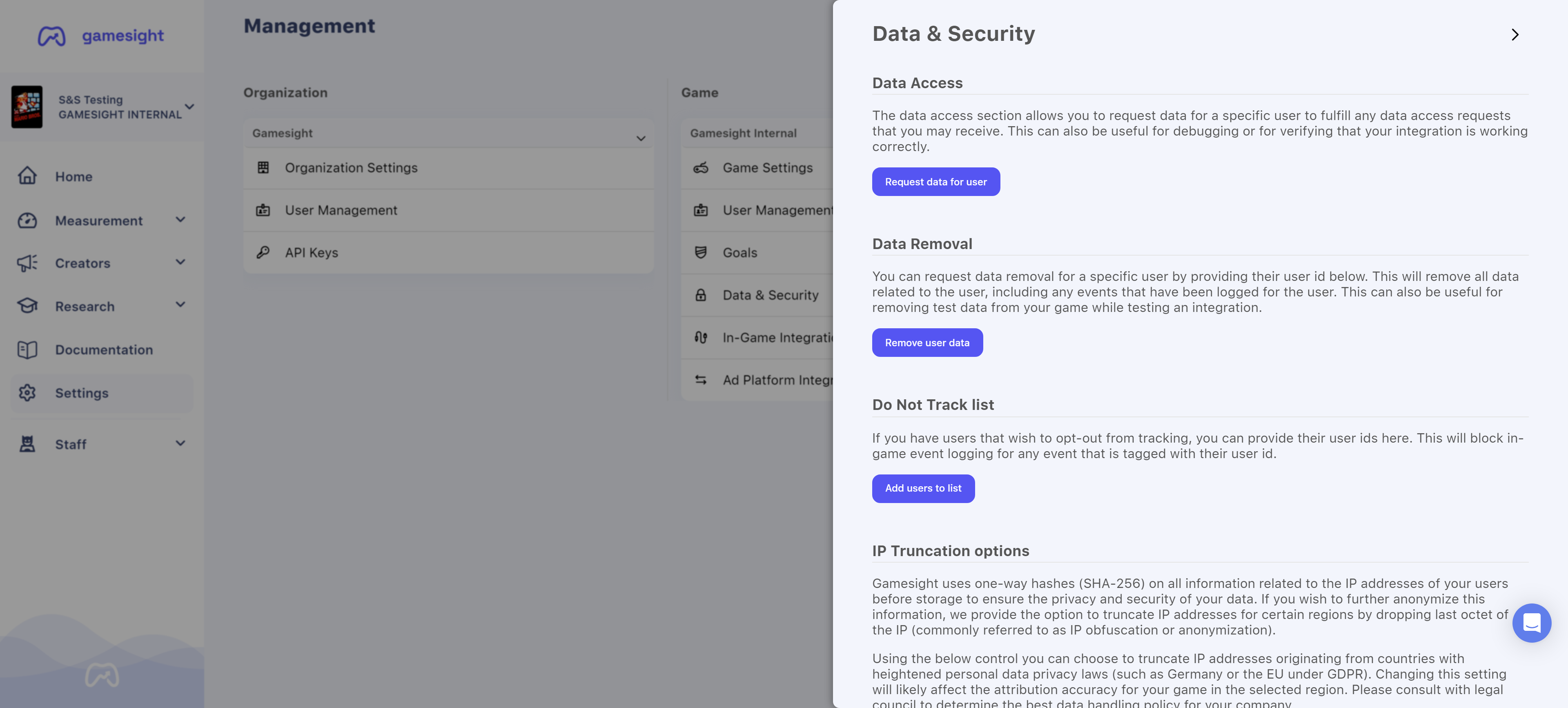
Task: Click the Documentation book icon
Action: pyautogui.click(x=27, y=350)
